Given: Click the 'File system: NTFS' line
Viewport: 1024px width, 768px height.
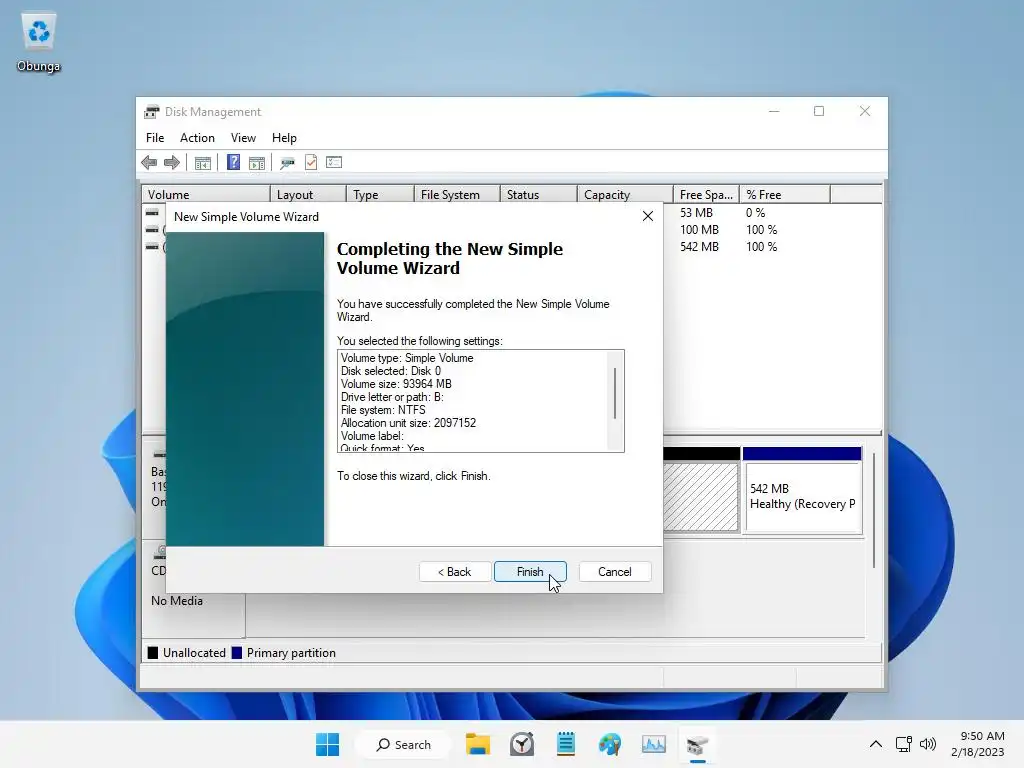Looking at the screenshot, I should 383,410.
